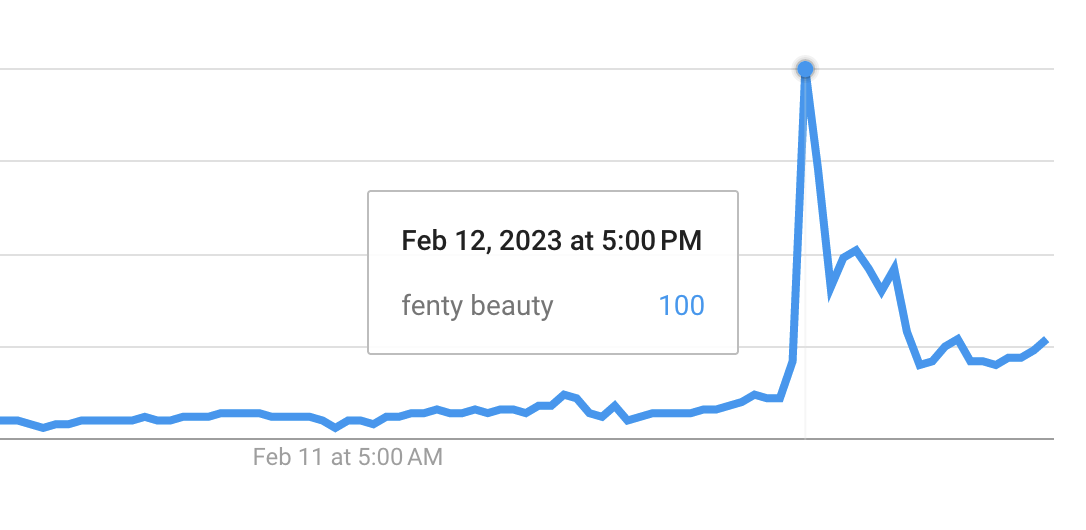The height and width of the screenshot is (530, 1086).
Task: Click the steep rising line before the peak
Action: pyautogui.click(x=799, y=220)
